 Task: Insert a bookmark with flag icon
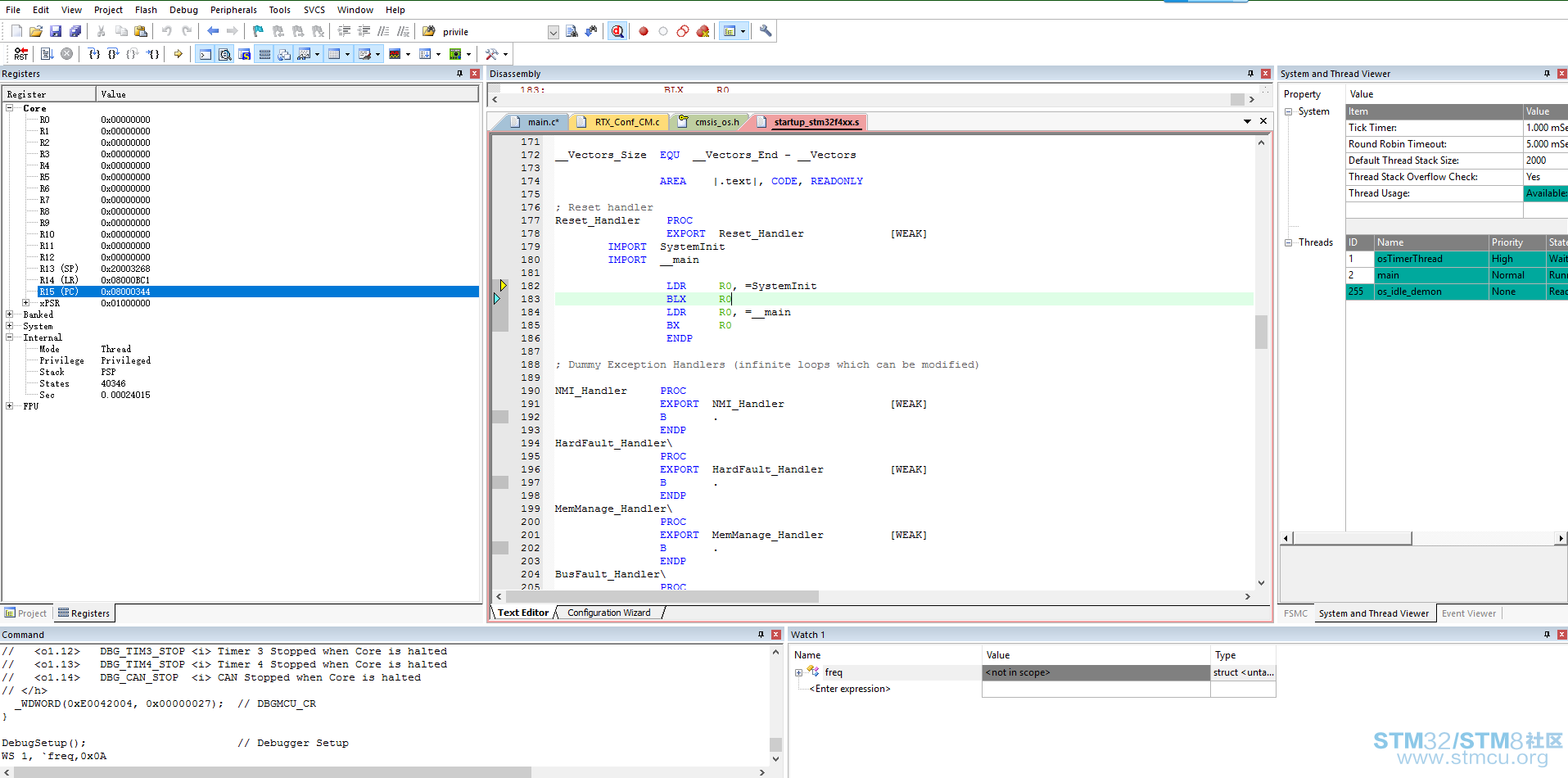258,31
